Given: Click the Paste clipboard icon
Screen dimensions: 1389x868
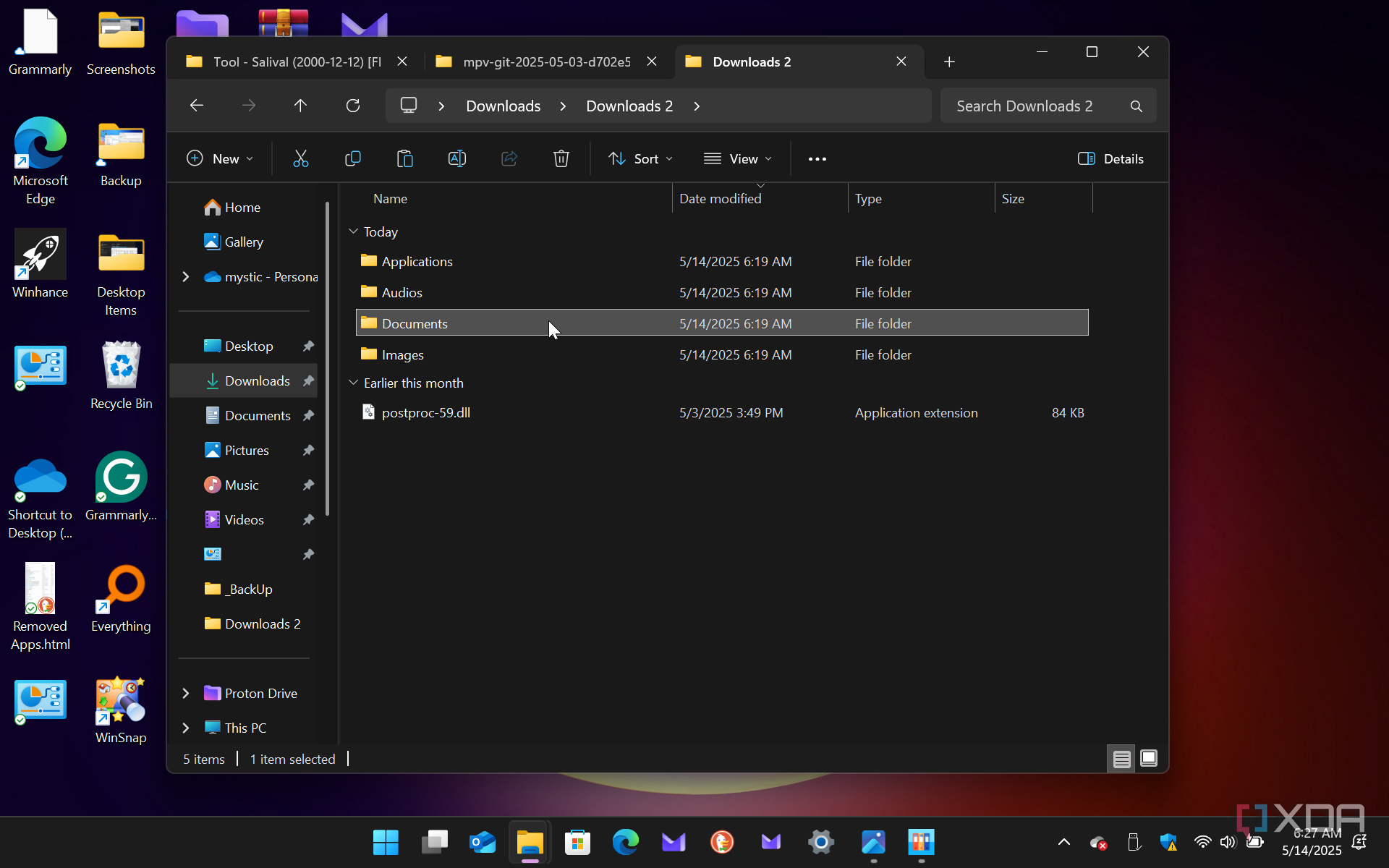Looking at the screenshot, I should tap(405, 158).
